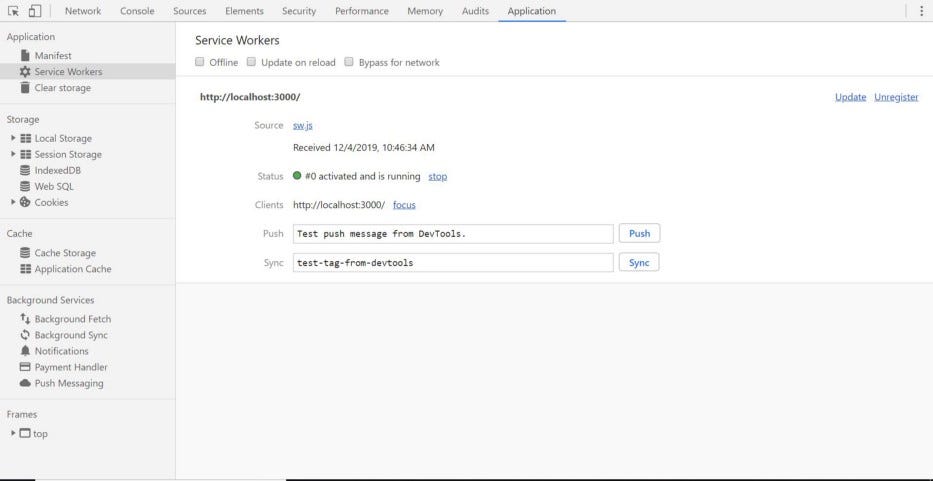Click the top frame window icon
This screenshot has height=481, width=933.
25,433
